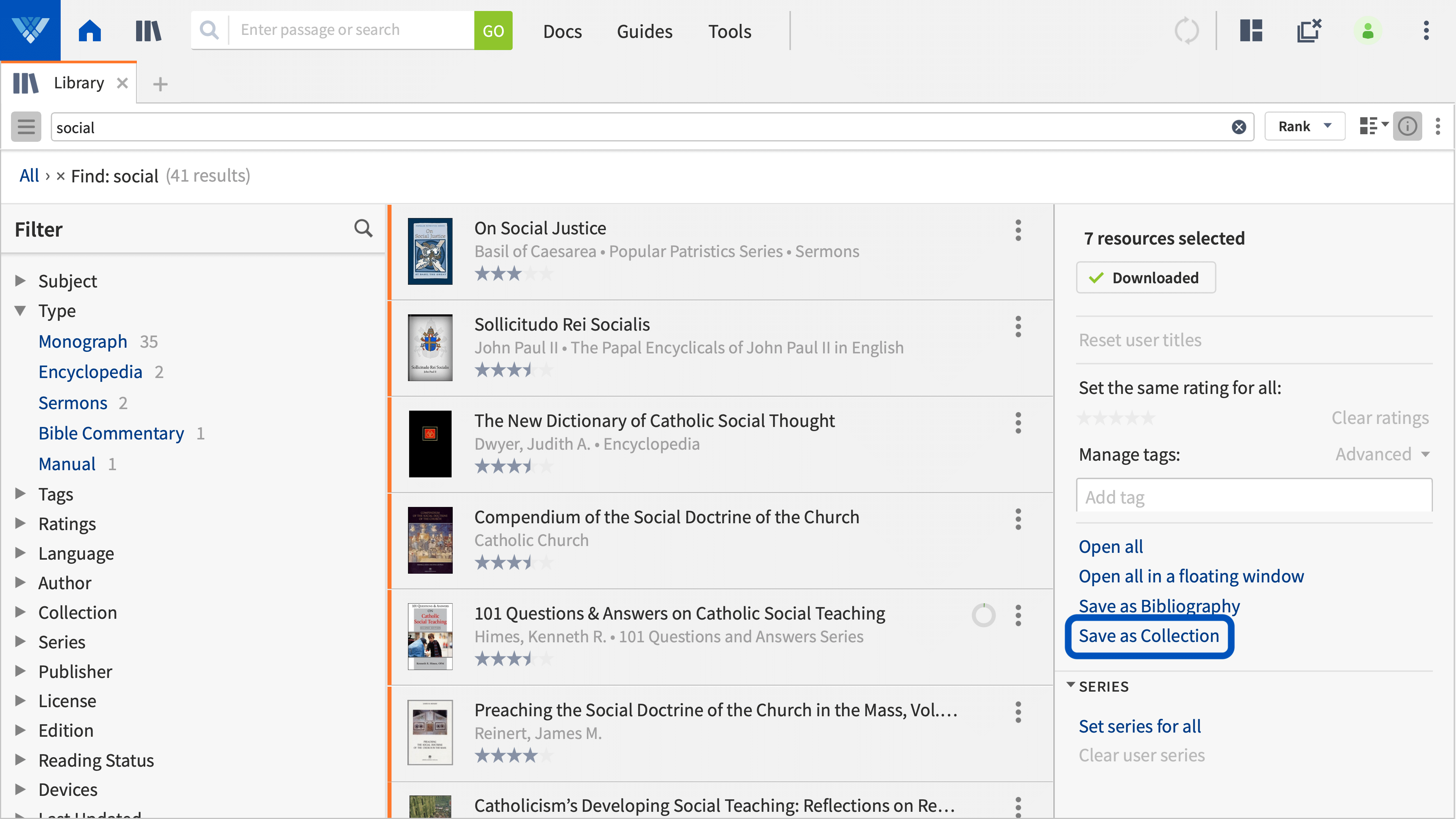Collapse the Type filter

(x=20, y=310)
